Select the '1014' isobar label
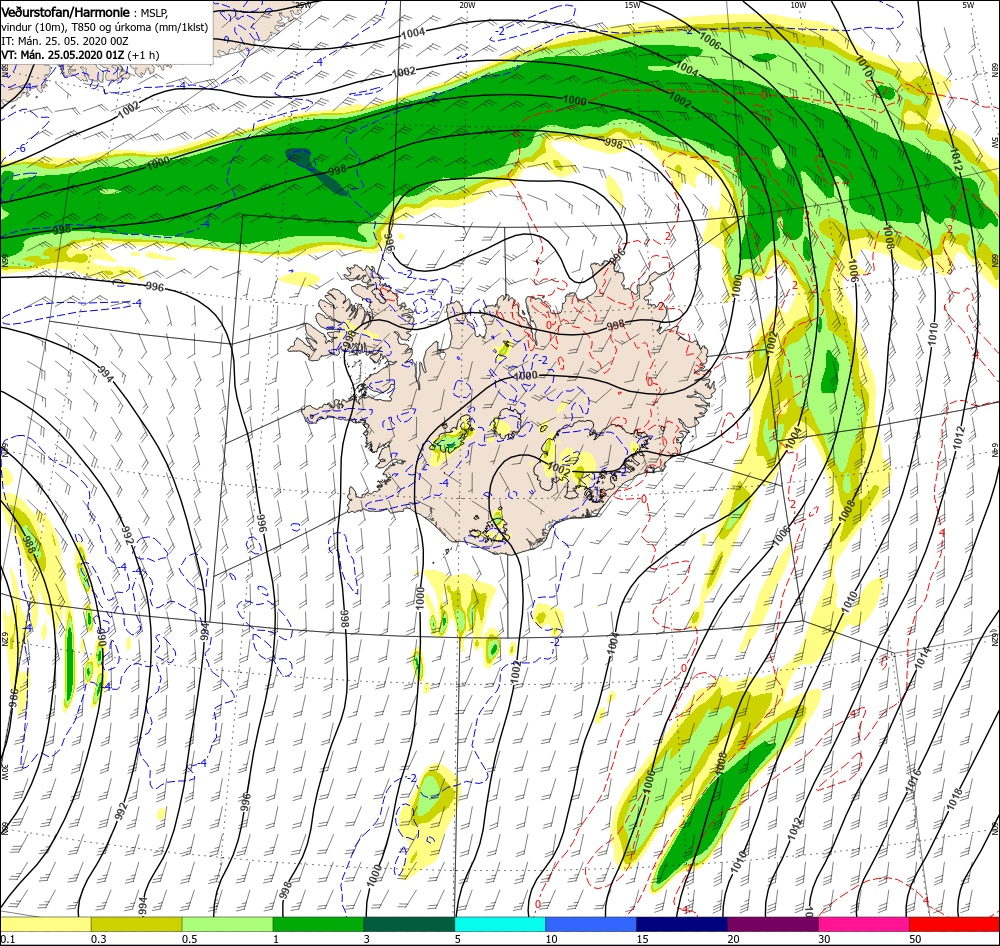The height and width of the screenshot is (946, 1000). click(x=925, y=656)
